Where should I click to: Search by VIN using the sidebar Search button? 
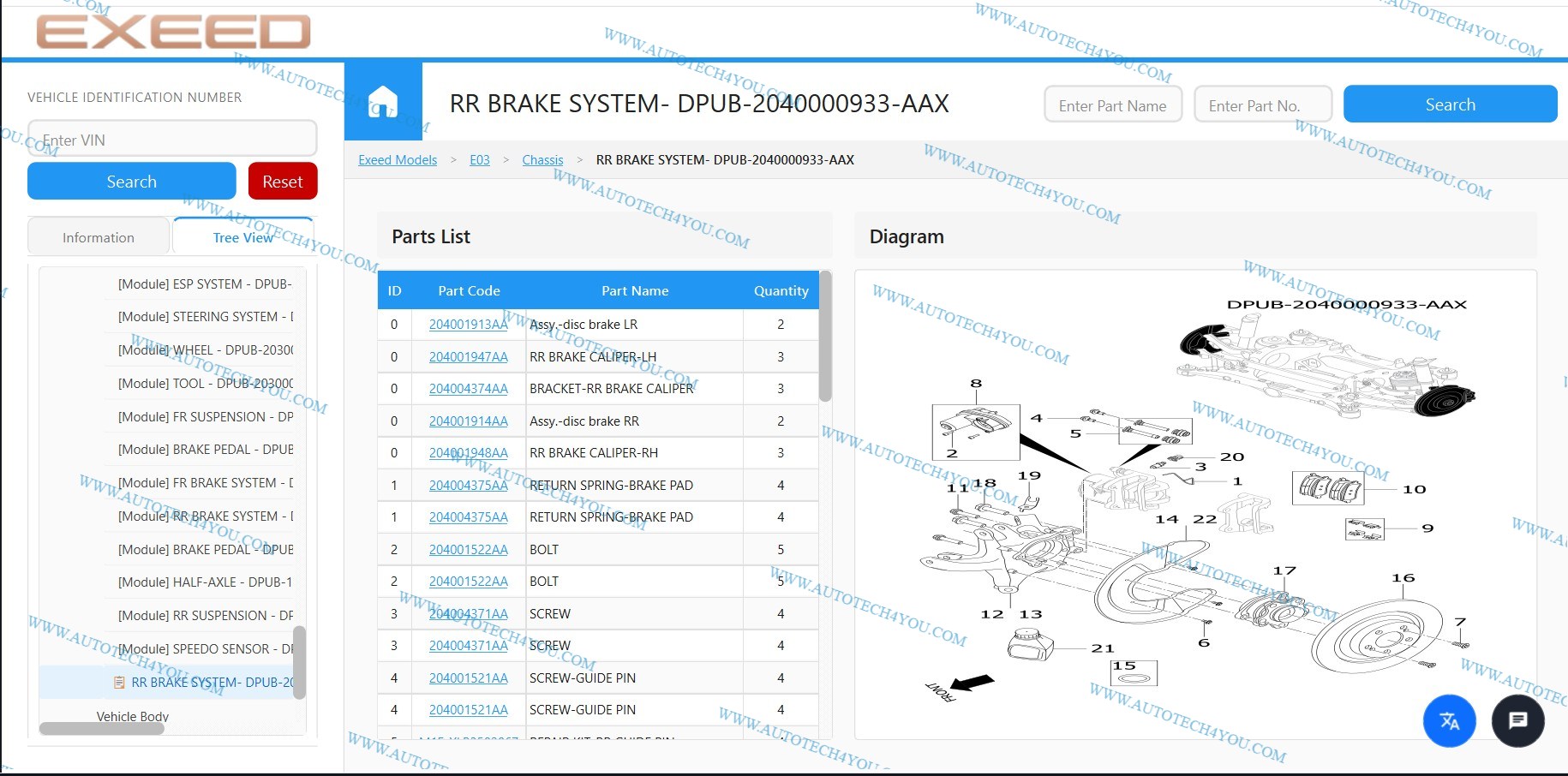[x=132, y=182]
